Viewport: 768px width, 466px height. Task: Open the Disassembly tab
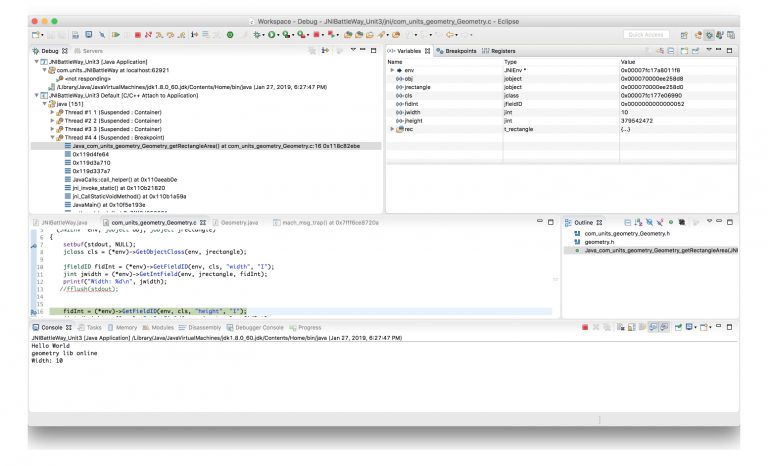click(200, 327)
